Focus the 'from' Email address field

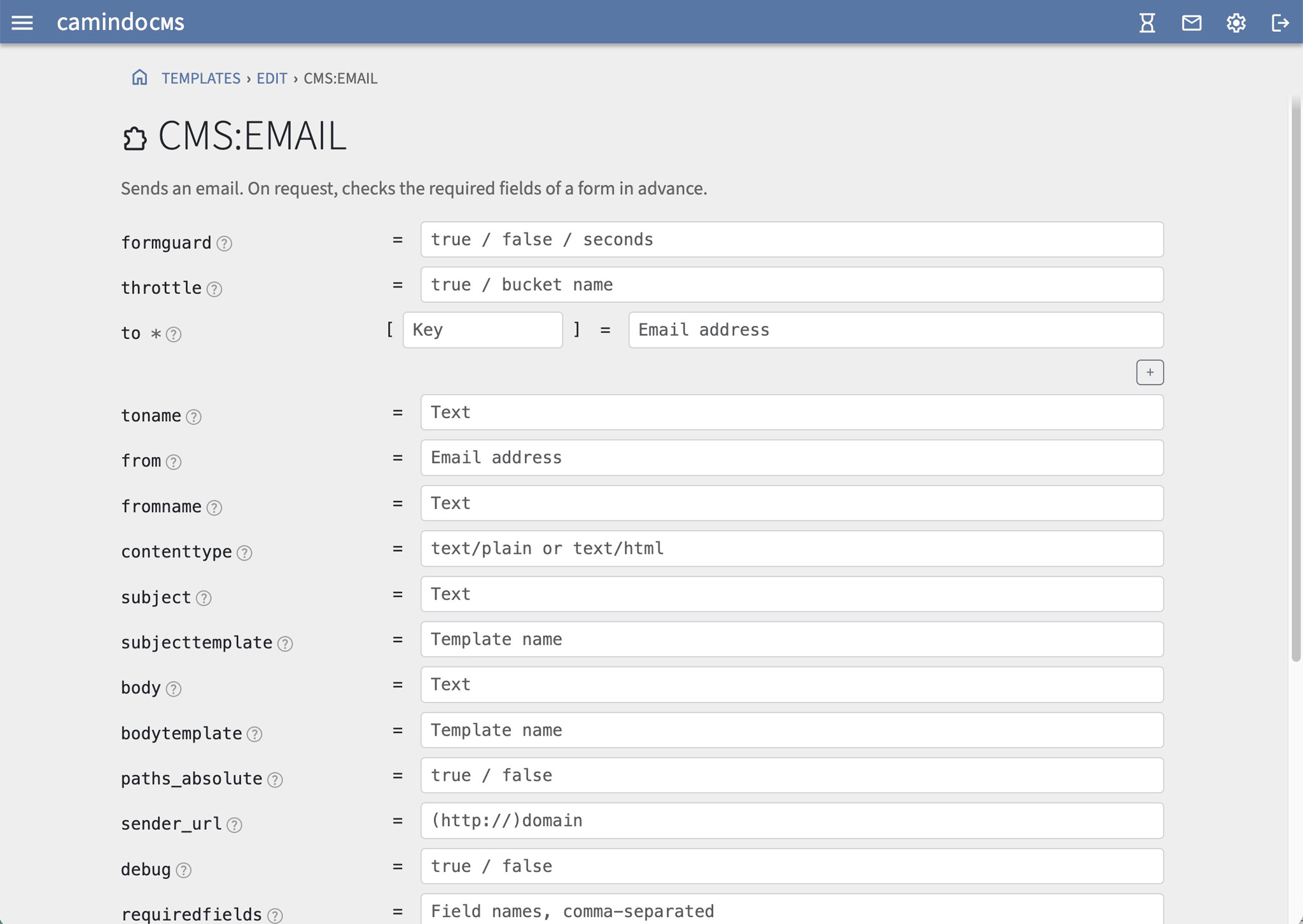(x=792, y=458)
